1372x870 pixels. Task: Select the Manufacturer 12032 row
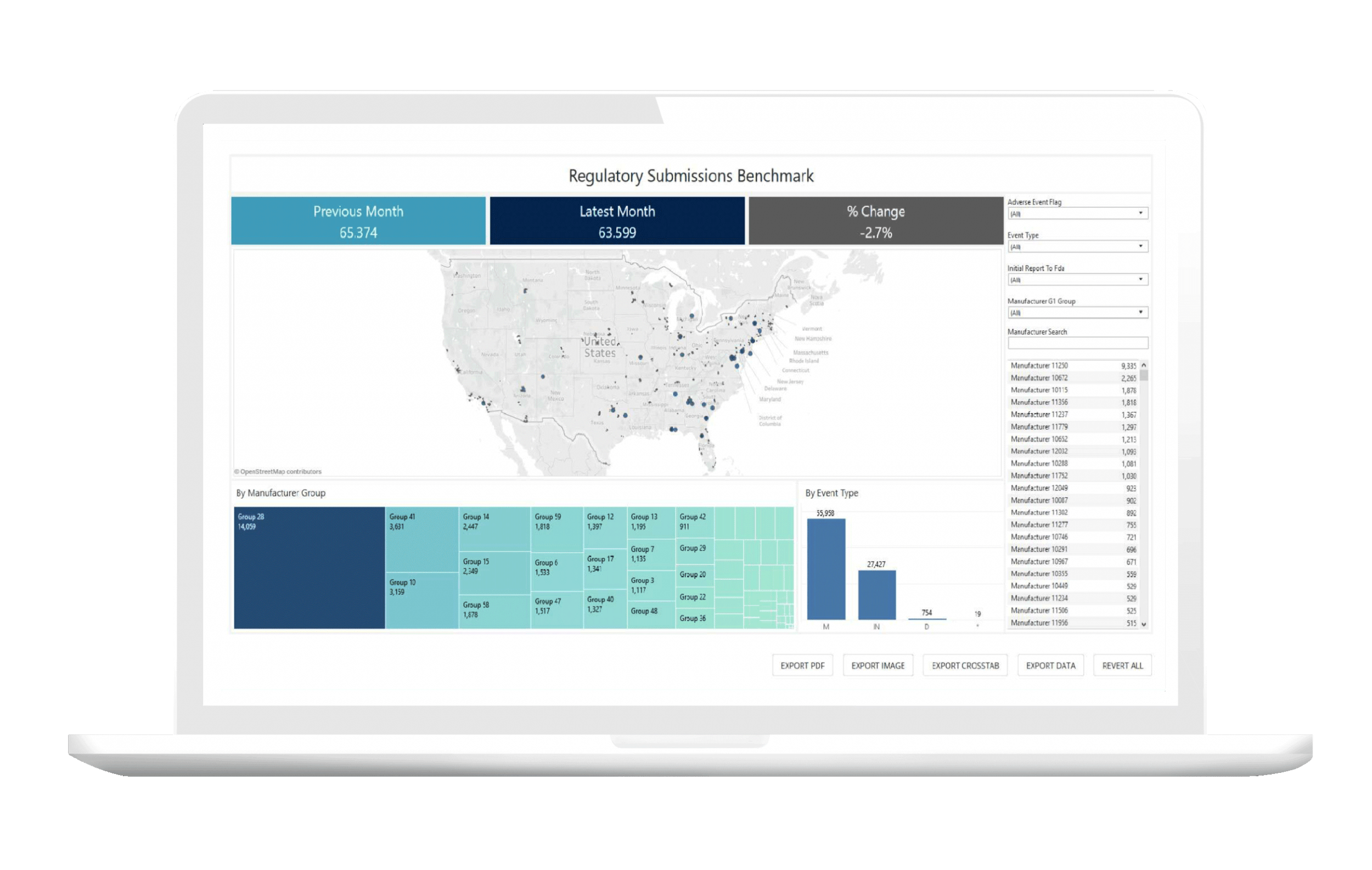pos(1073,452)
